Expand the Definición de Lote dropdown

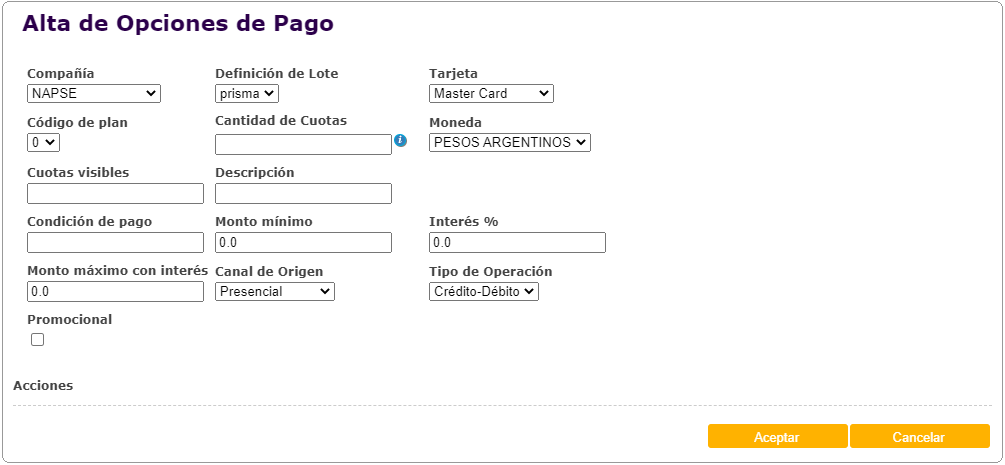coord(247,94)
